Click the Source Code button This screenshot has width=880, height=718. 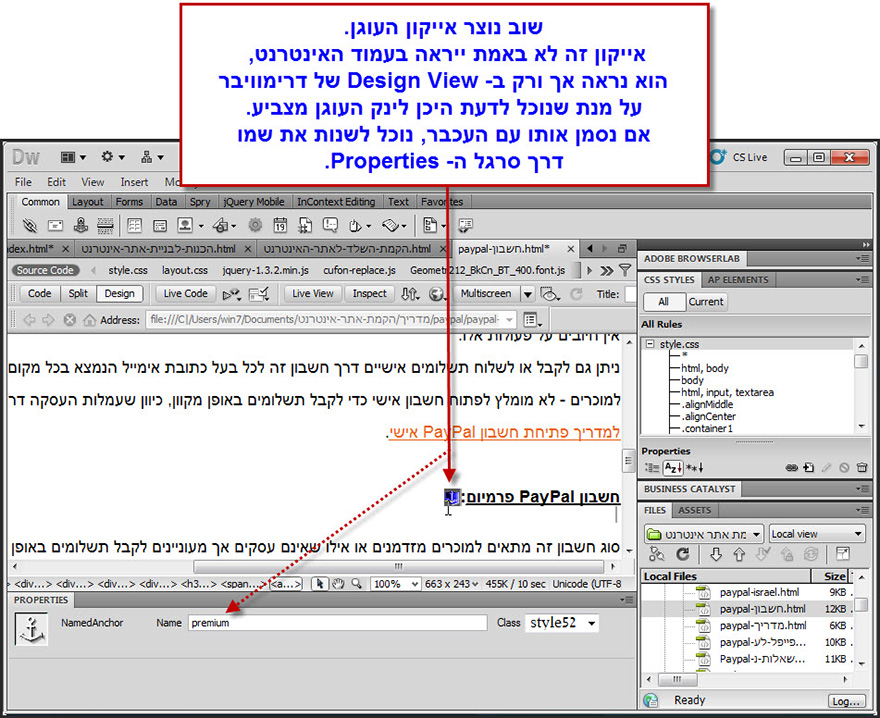click(x=45, y=270)
